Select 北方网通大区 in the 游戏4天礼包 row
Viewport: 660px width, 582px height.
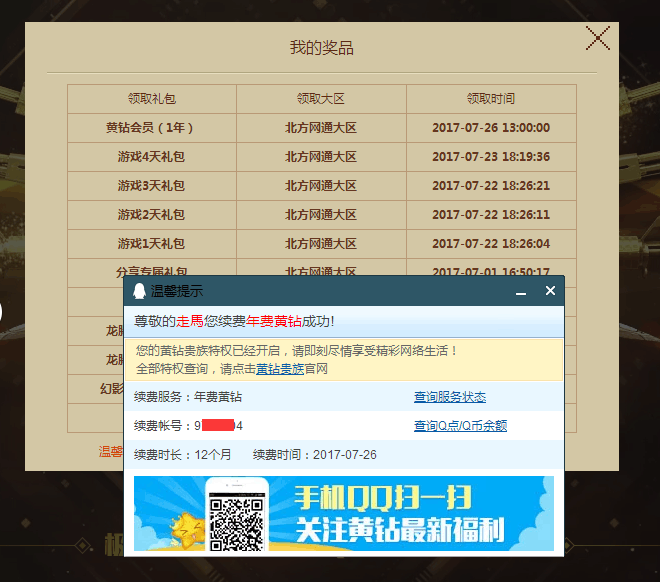(321, 157)
